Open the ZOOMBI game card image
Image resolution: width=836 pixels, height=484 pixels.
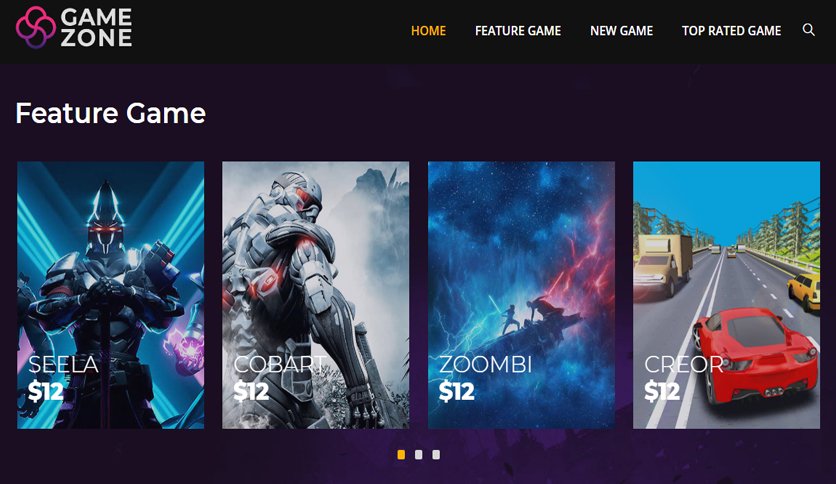(521, 295)
